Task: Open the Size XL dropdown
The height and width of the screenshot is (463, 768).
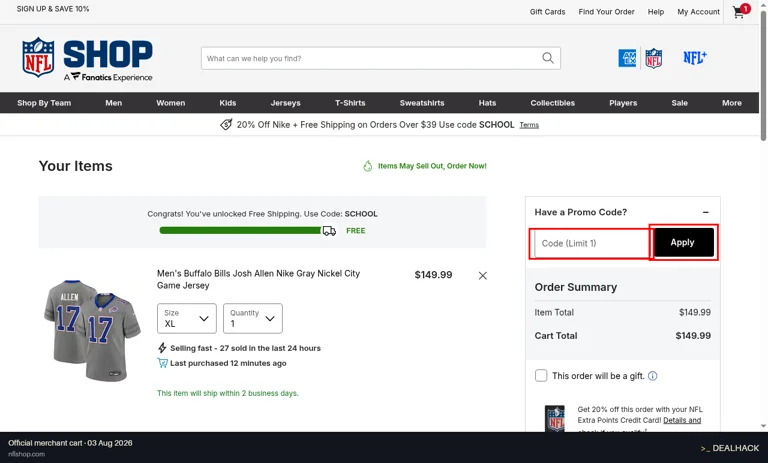Action: (187, 318)
